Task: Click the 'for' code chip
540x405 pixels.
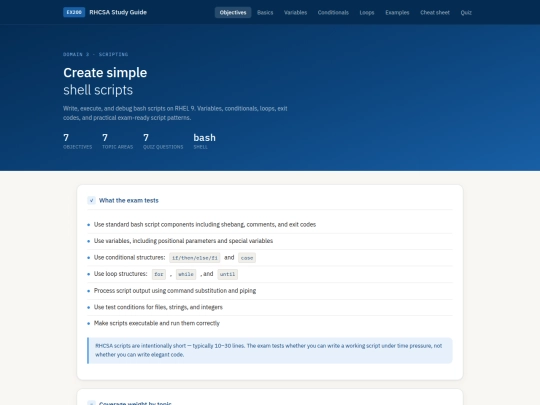Action: pyautogui.click(x=159, y=274)
